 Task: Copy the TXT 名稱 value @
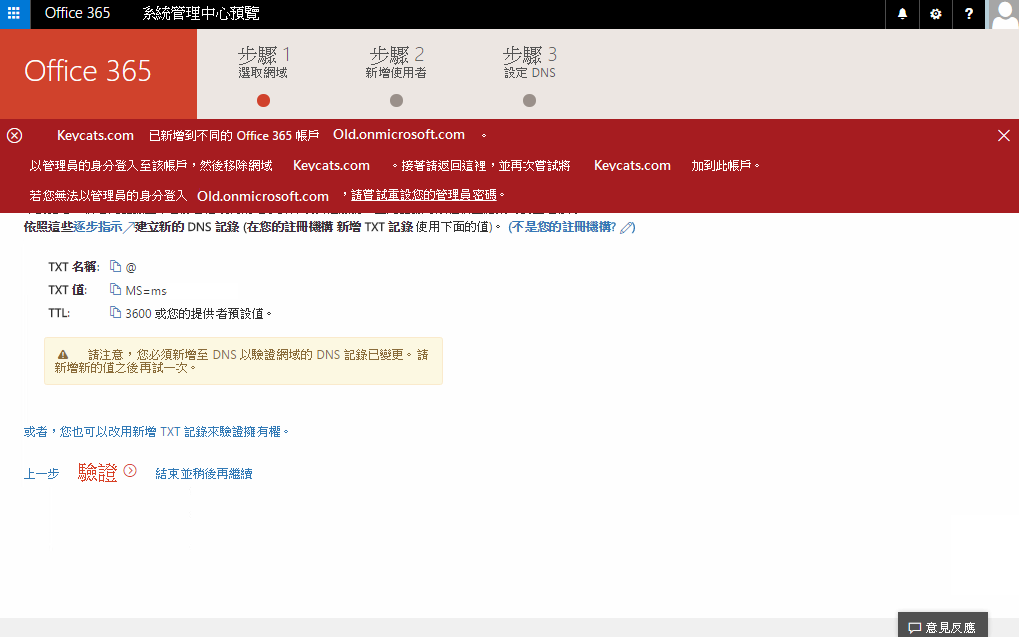point(116,266)
